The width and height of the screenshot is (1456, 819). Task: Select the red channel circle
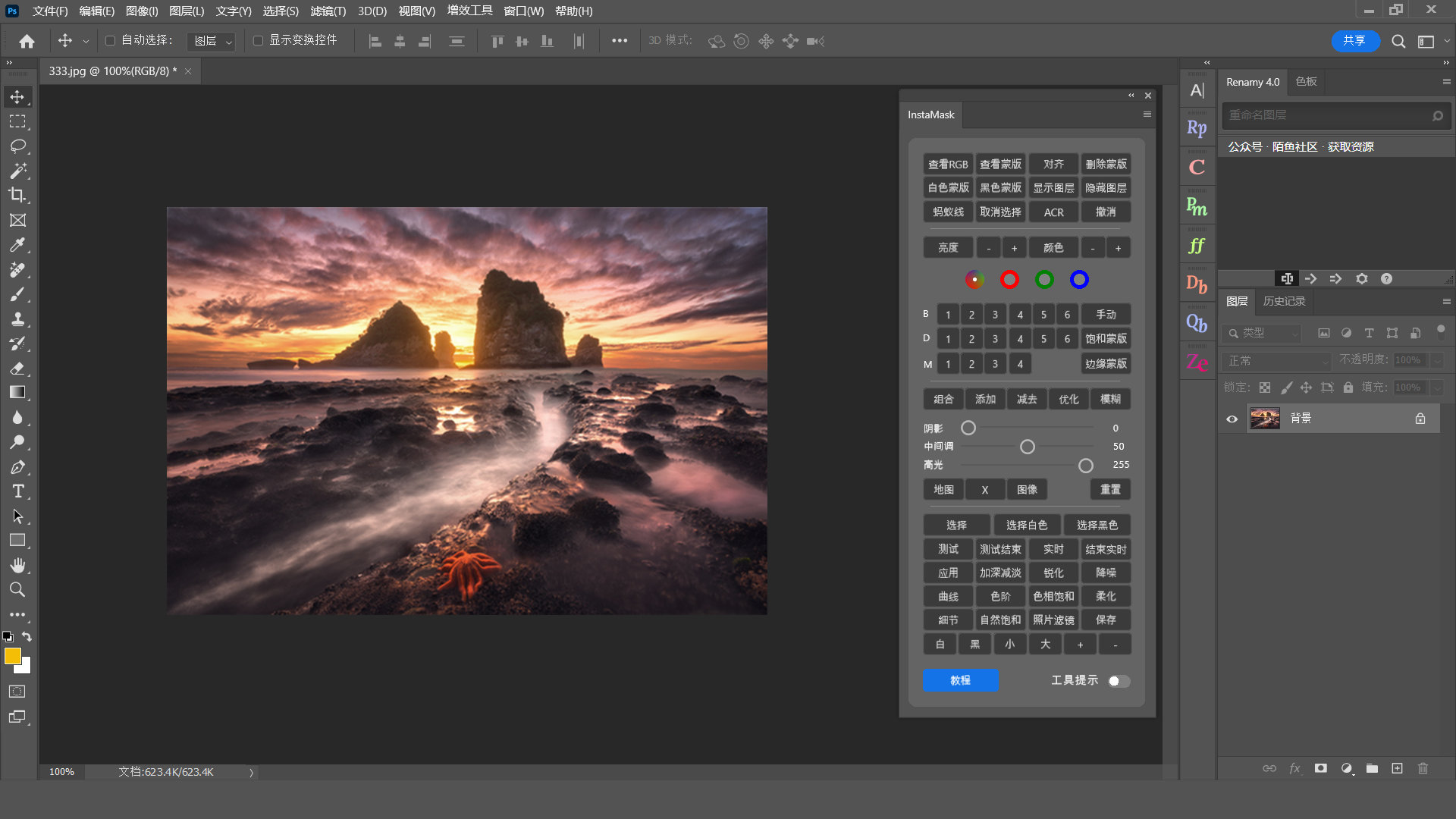[x=1009, y=280]
